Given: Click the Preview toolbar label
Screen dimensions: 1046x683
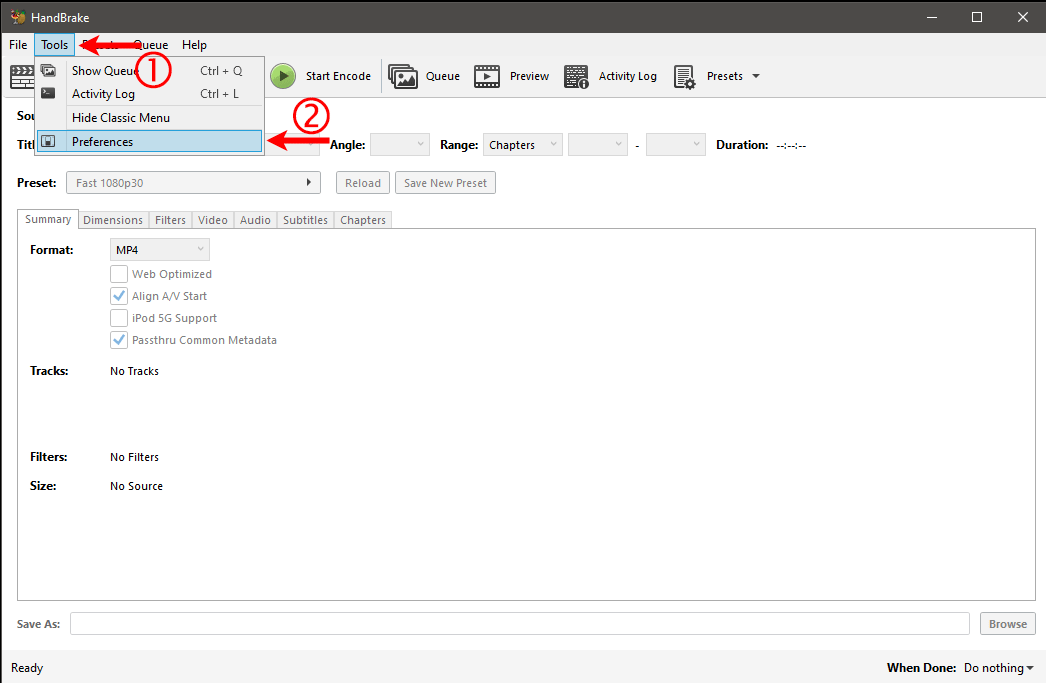Looking at the screenshot, I should 530,76.
